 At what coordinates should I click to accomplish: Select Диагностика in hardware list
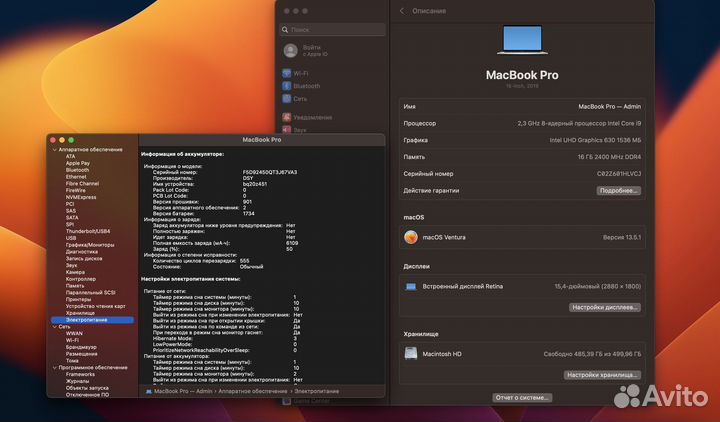coord(82,252)
